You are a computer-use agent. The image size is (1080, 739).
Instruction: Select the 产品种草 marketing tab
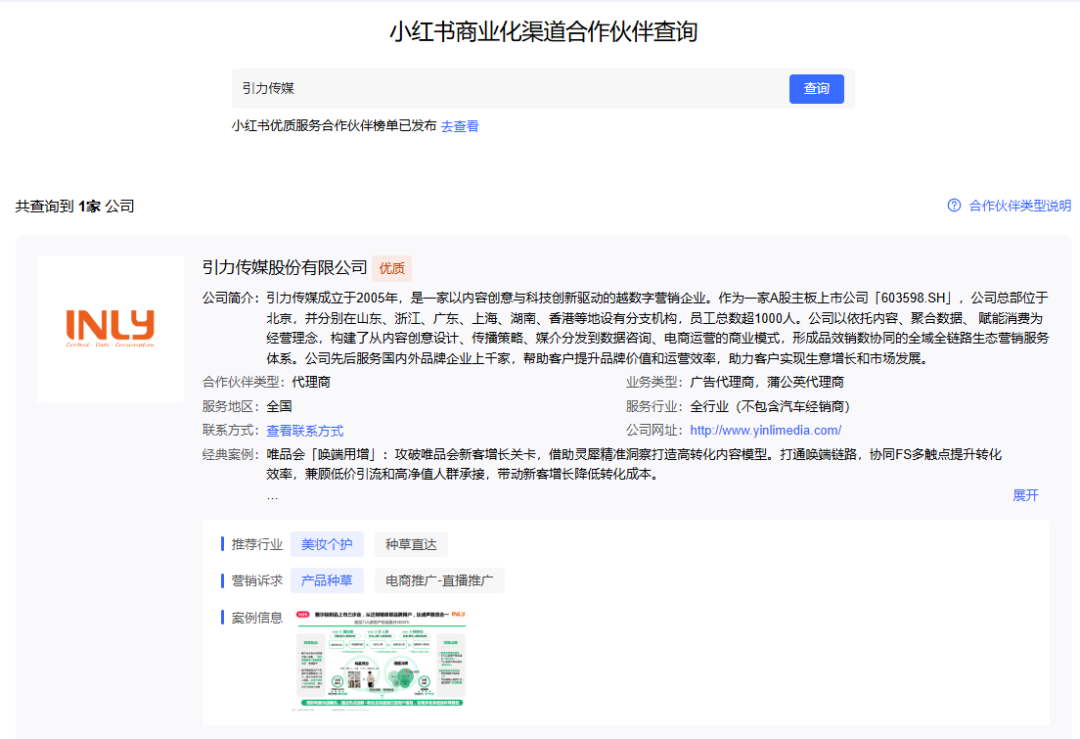click(x=326, y=581)
